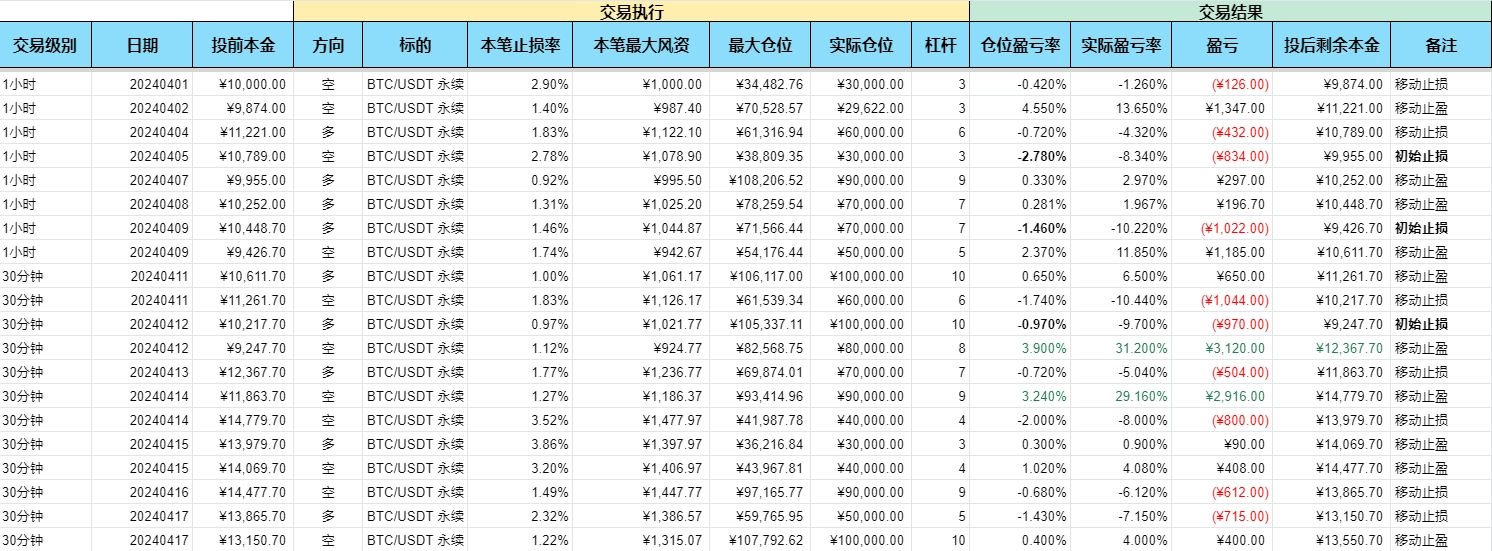Screen dimensions: 1492x551
Task: Select the 标的 header cell
Action: coord(414,46)
